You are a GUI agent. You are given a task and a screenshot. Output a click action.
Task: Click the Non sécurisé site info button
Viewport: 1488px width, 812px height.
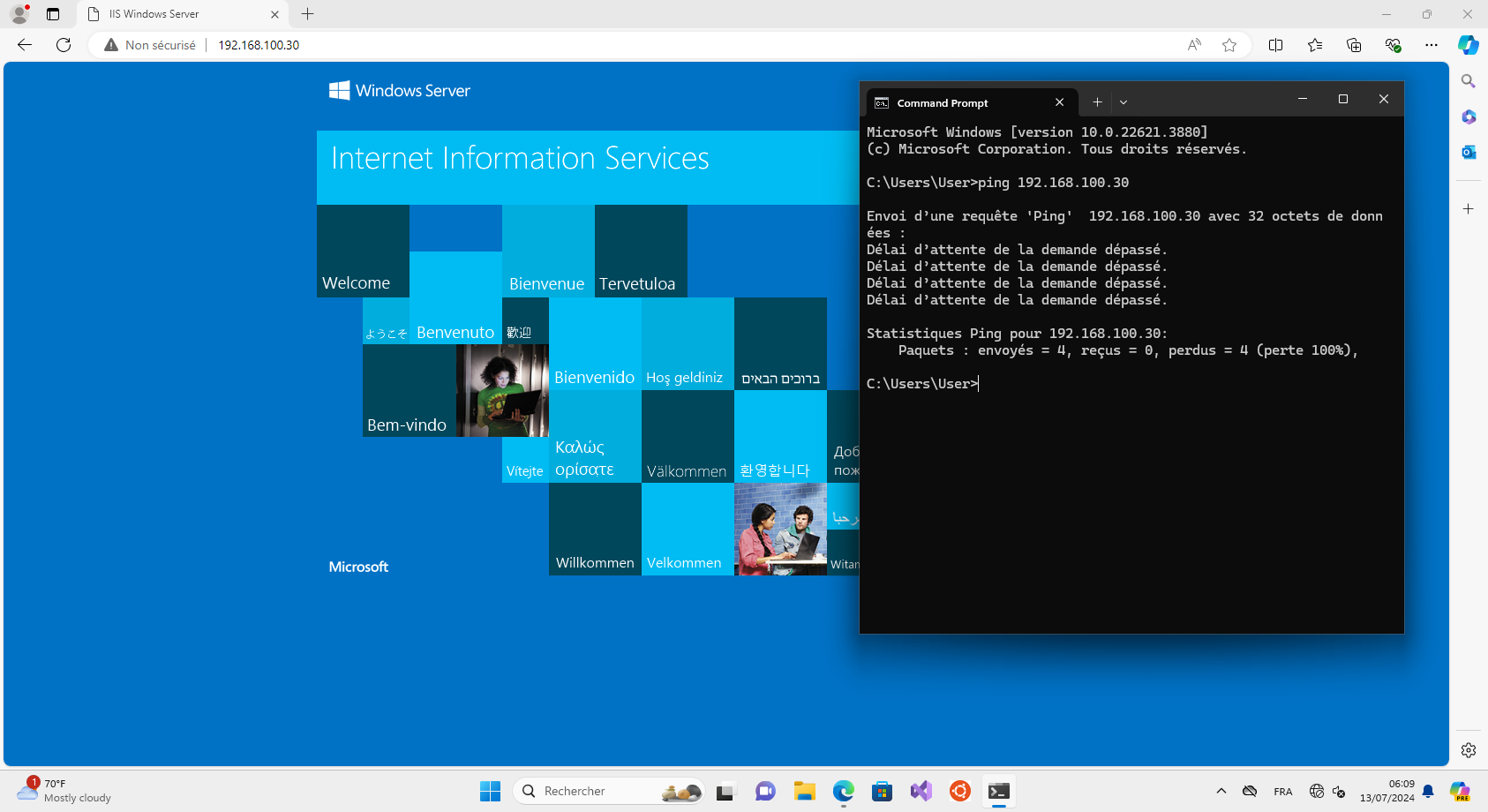coord(150,45)
